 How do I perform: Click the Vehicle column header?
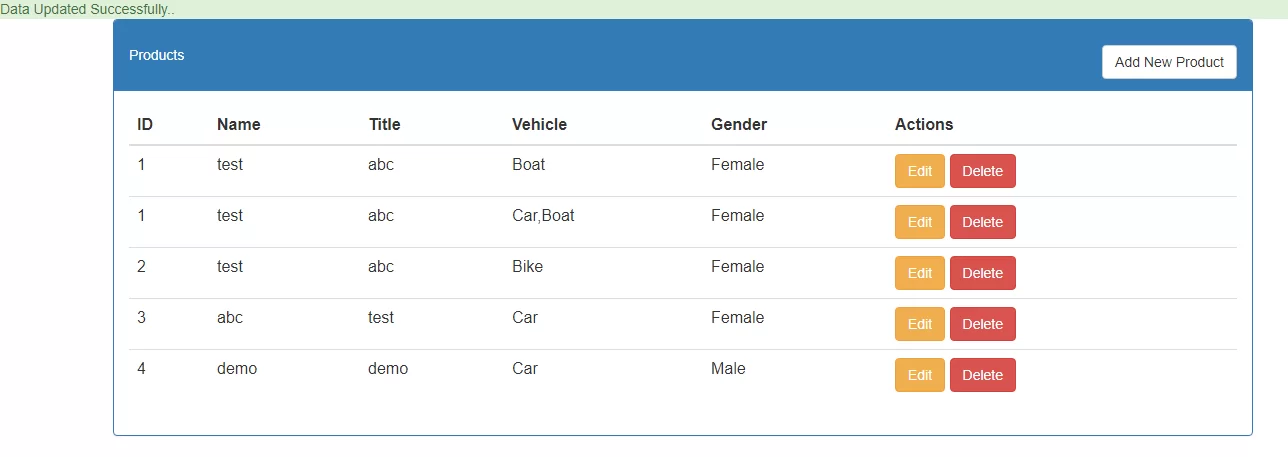click(539, 125)
